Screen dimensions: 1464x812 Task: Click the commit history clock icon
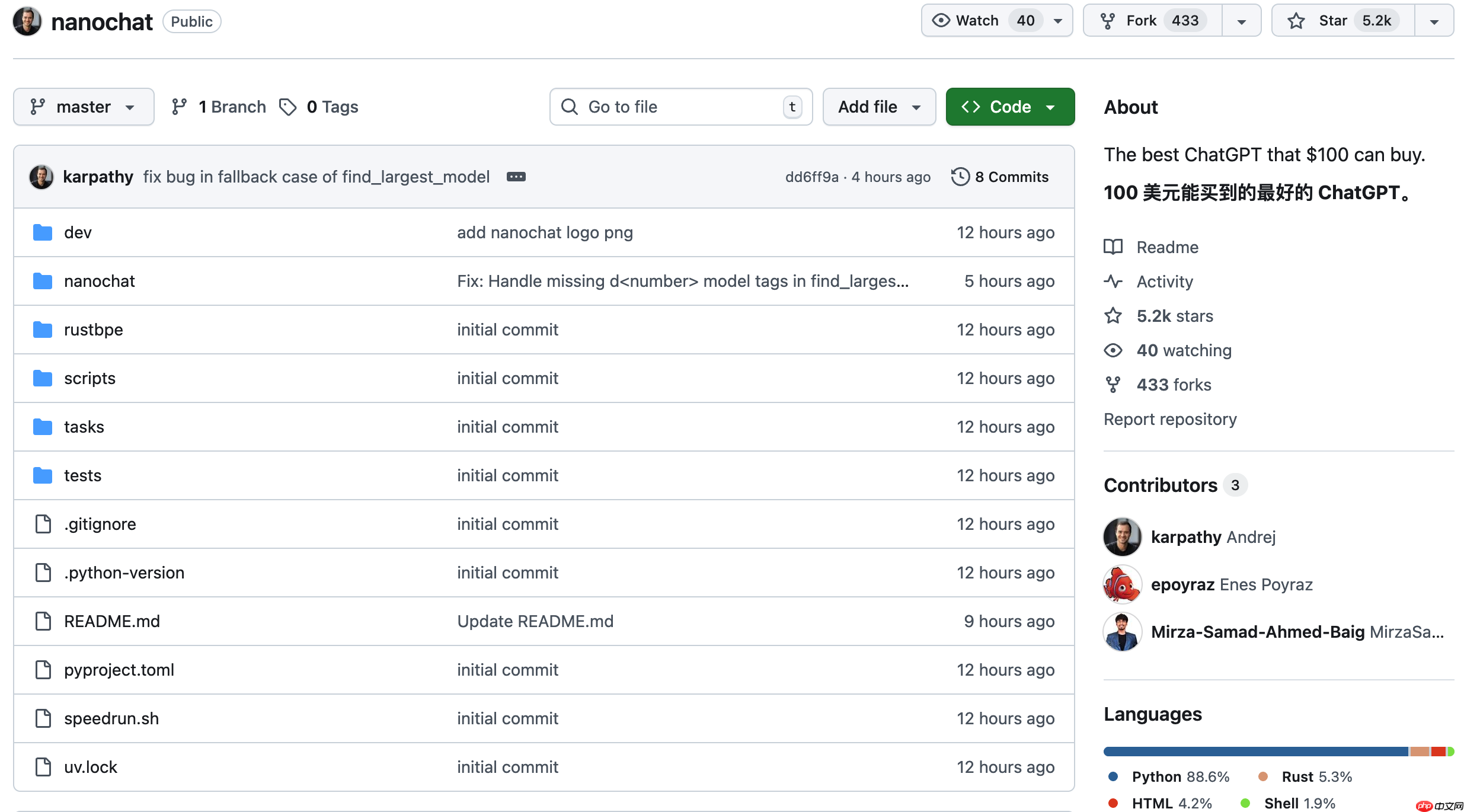click(x=960, y=177)
